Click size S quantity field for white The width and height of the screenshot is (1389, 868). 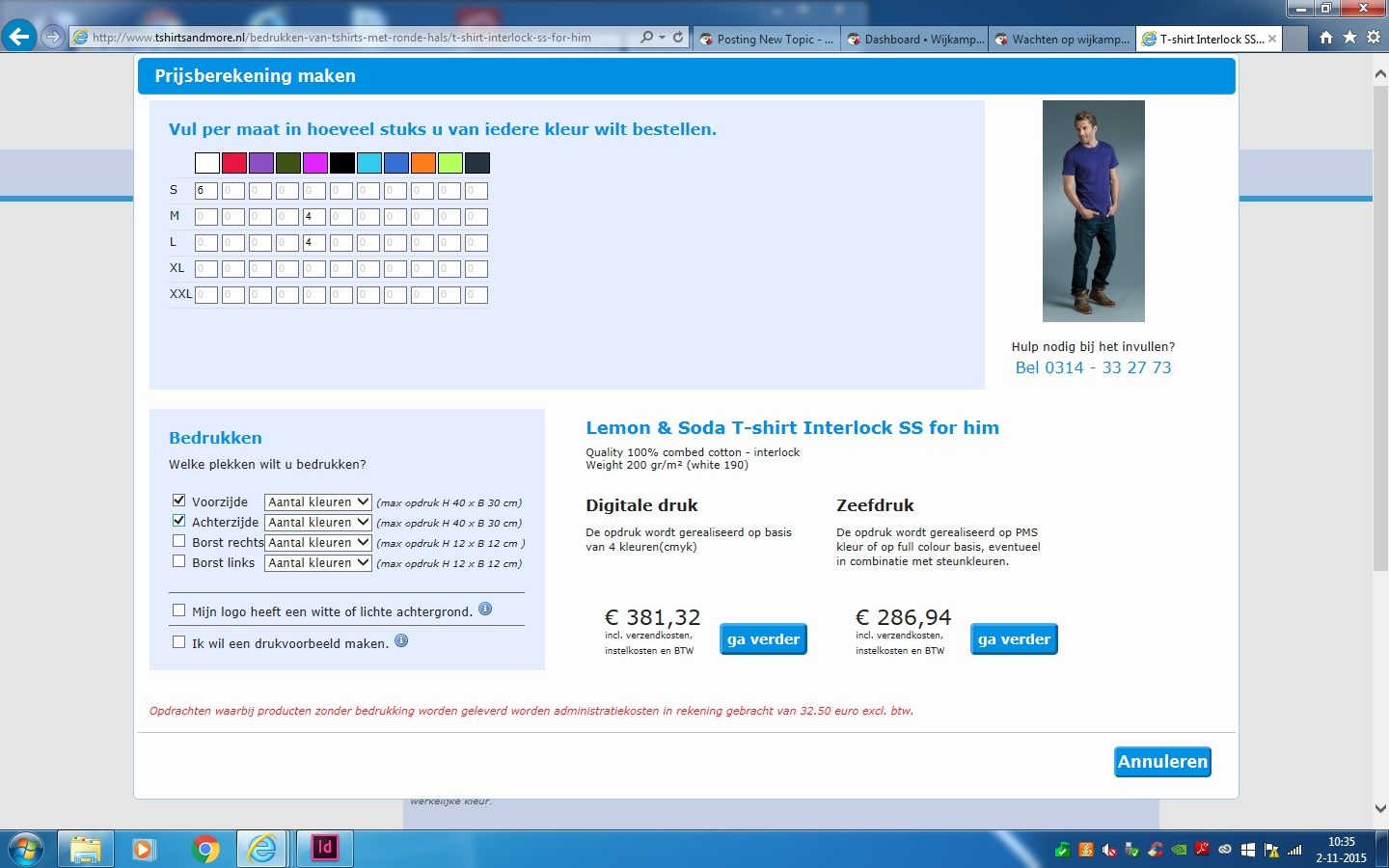206,191
